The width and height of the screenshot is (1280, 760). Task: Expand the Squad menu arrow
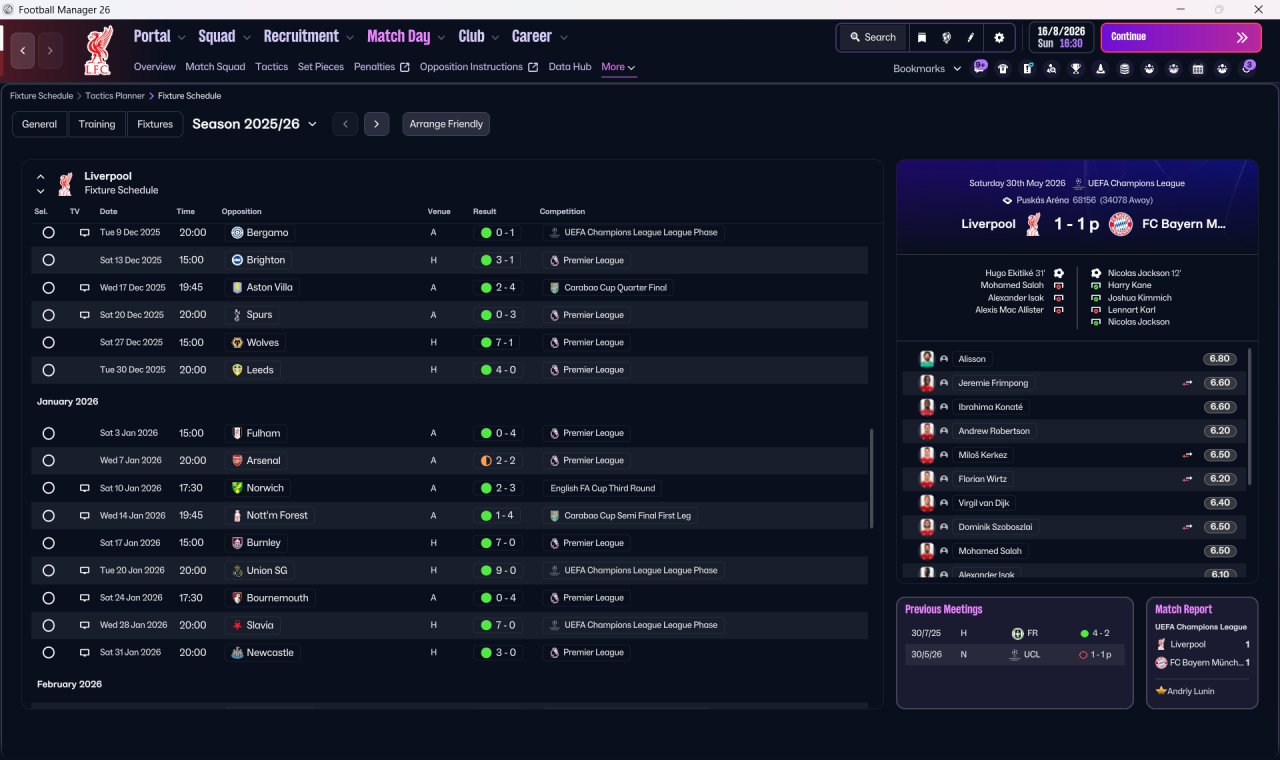246,37
